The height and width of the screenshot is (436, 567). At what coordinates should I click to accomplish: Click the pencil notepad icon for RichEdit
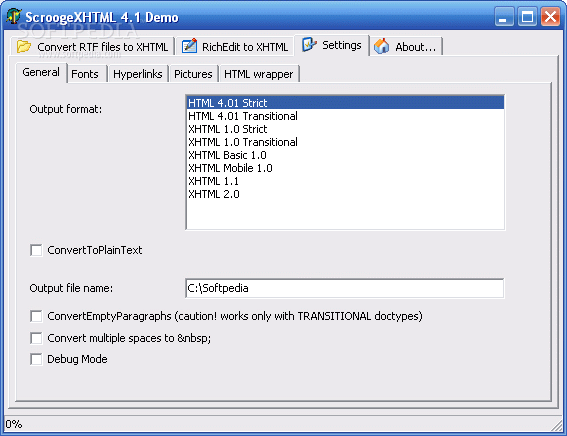(x=189, y=46)
